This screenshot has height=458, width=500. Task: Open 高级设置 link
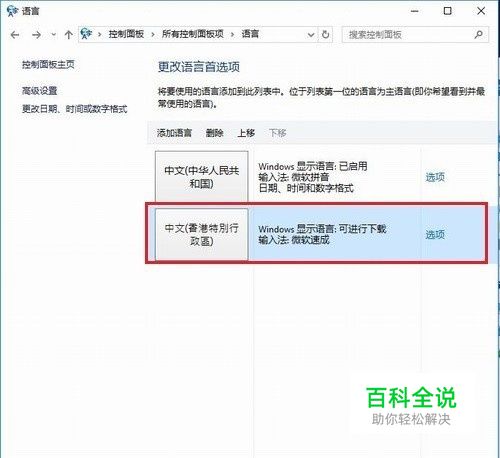pos(40,91)
